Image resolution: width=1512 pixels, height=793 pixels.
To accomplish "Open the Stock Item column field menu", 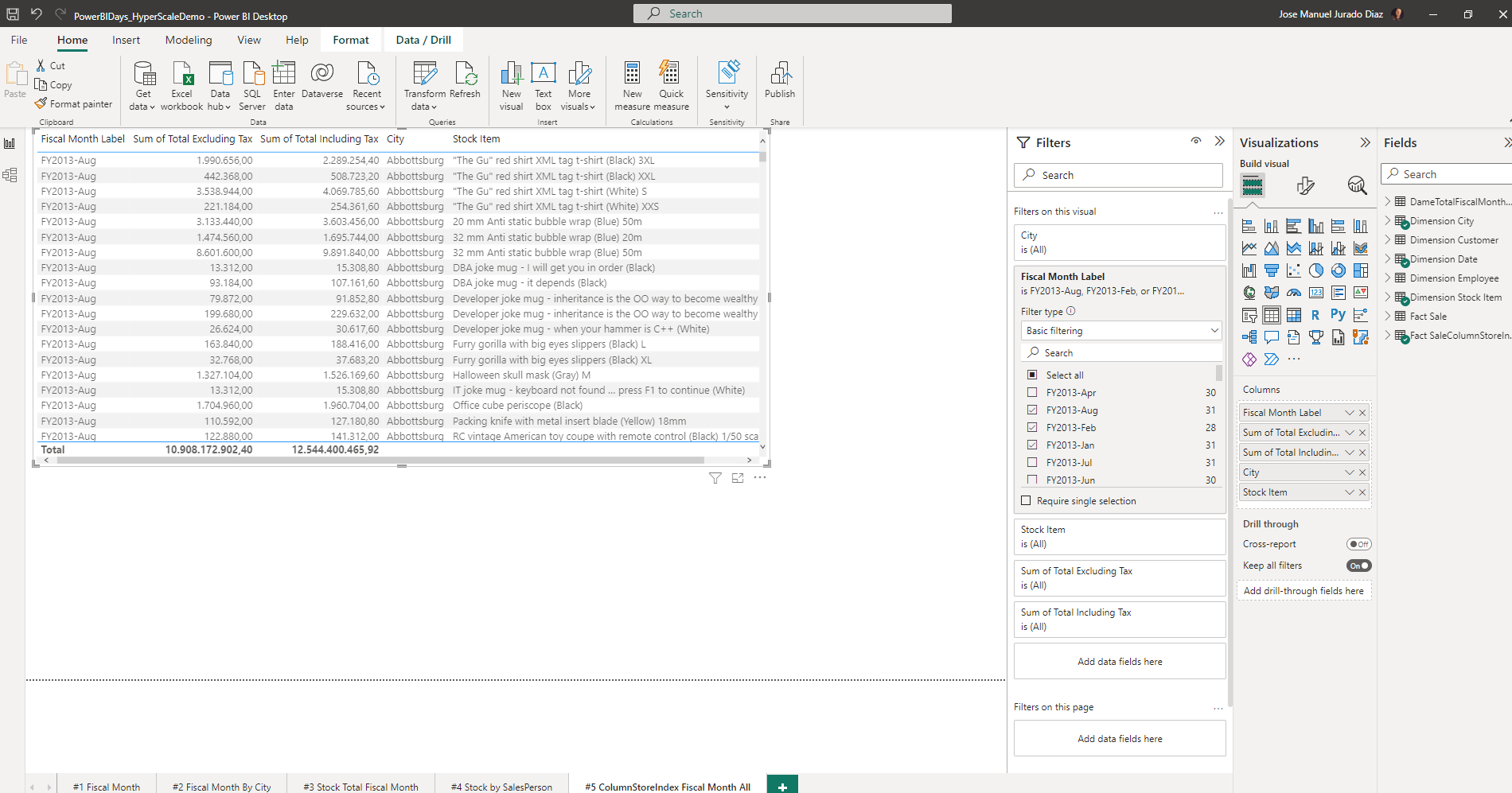I will pos(1349,492).
